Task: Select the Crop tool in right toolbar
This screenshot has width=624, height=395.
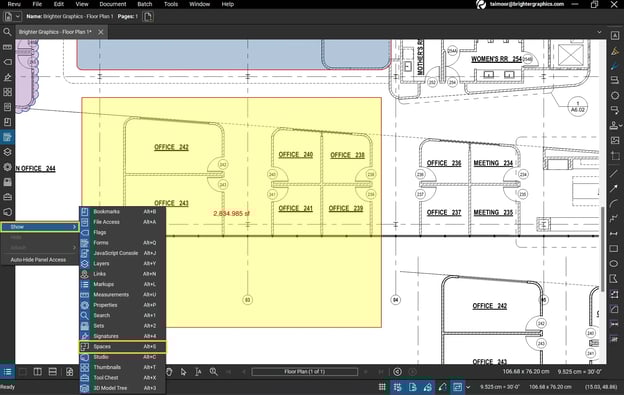Action: (x=615, y=156)
